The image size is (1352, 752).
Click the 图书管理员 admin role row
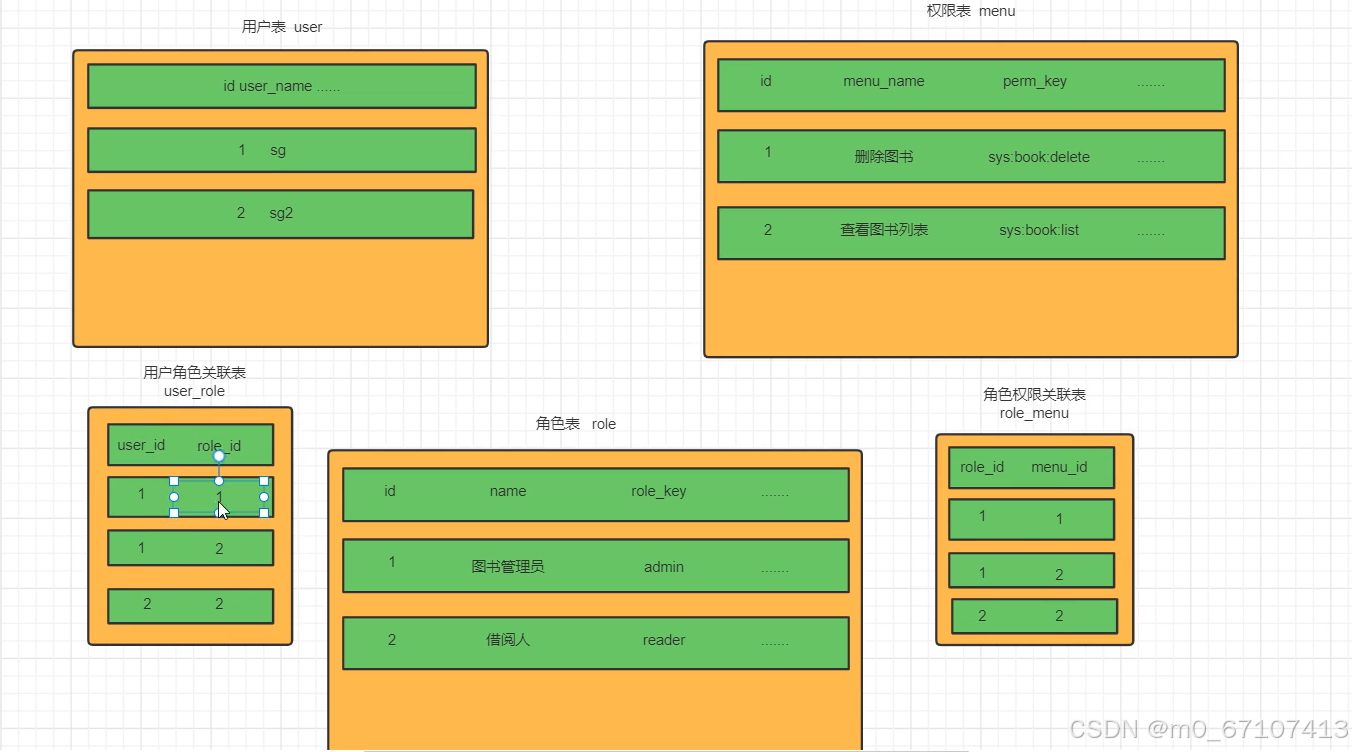pos(596,566)
